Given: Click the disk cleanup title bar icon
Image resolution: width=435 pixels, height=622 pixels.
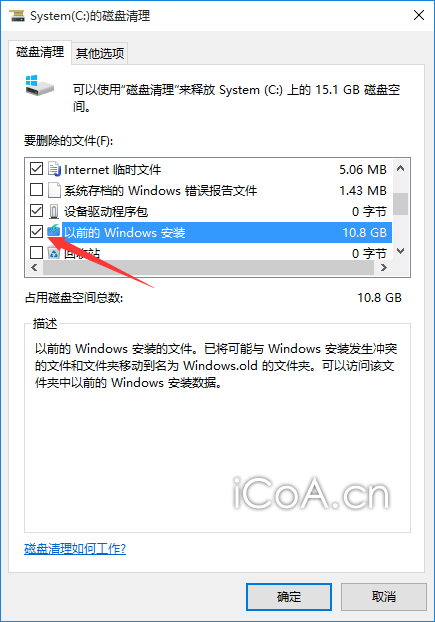Looking at the screenshot, I should [x=17, y=16].
